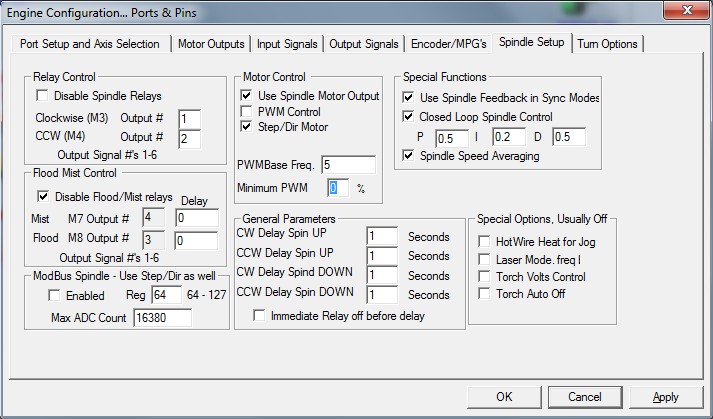Open the Turn Options tab
Screen dimensions: 713x419
pos(607,44)
